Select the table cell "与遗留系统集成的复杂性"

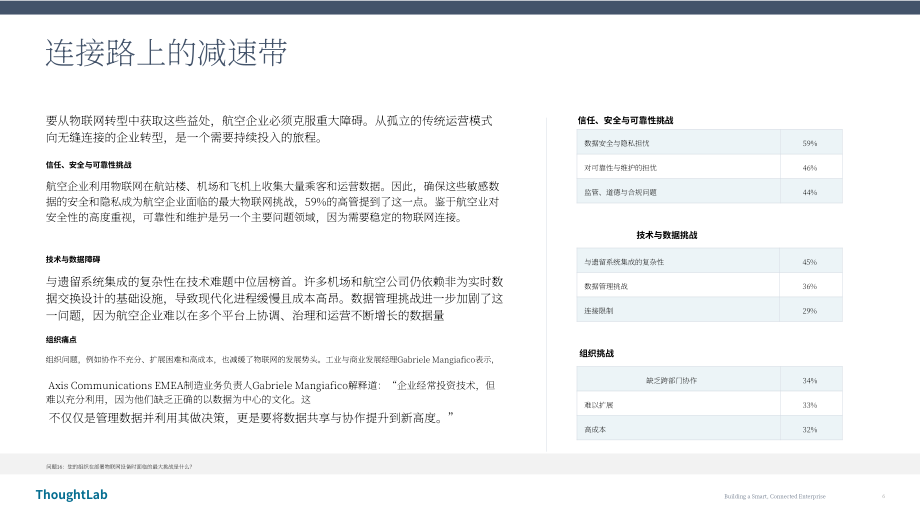tap(678, 261)
